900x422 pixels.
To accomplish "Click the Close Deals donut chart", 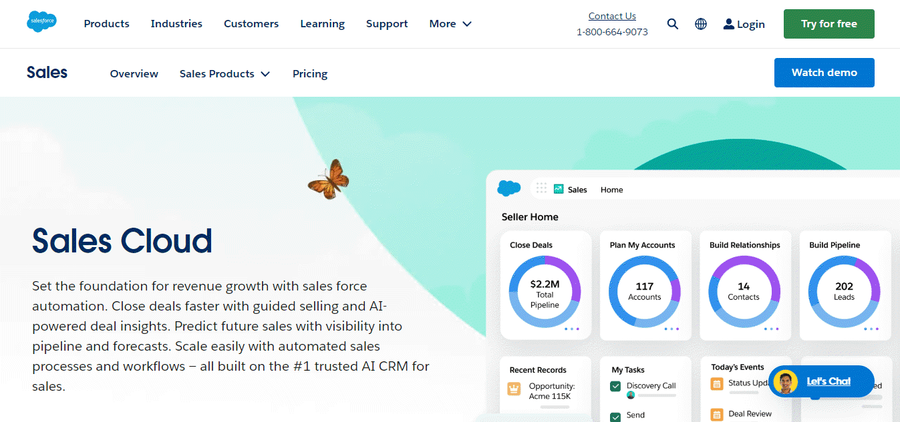I will (x=545, y=291).
